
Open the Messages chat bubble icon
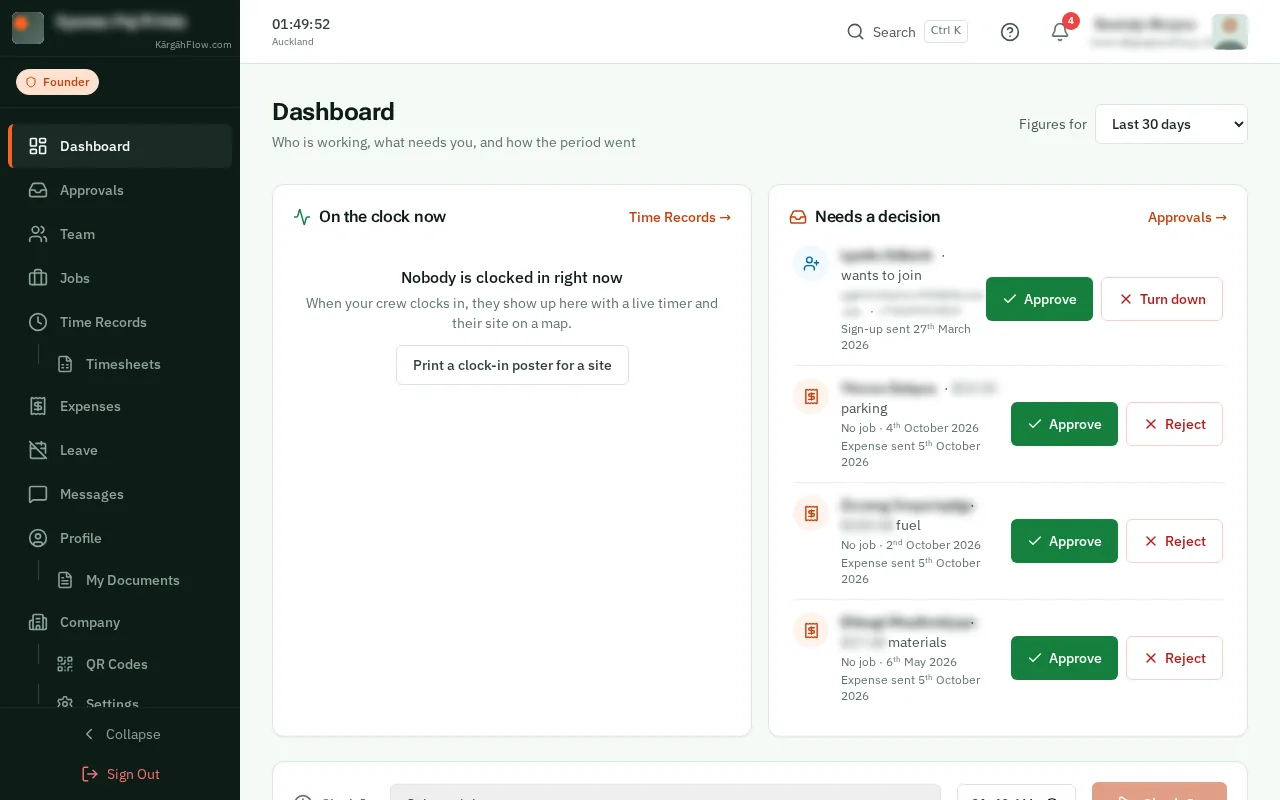click(x=38, y=494)
